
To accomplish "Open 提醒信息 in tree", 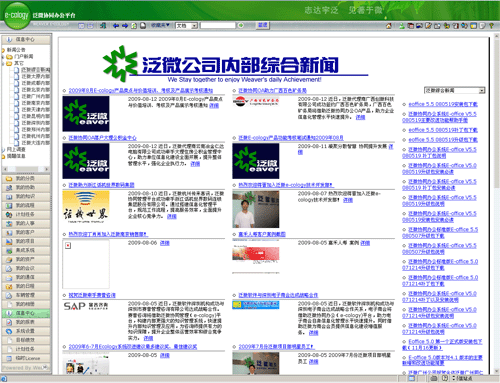I will tap(16, 156).
